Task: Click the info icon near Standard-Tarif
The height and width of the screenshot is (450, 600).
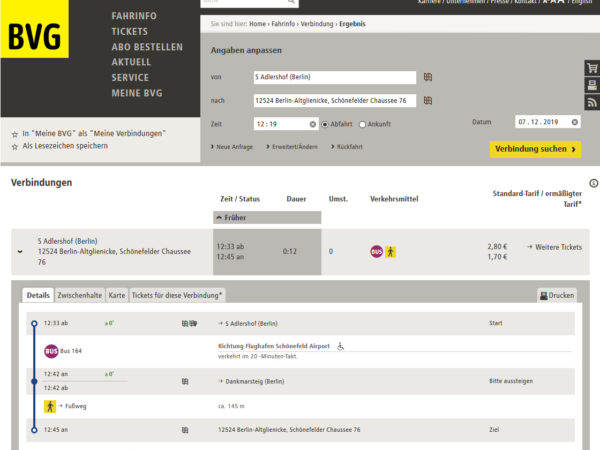Action: coord(593,183)
